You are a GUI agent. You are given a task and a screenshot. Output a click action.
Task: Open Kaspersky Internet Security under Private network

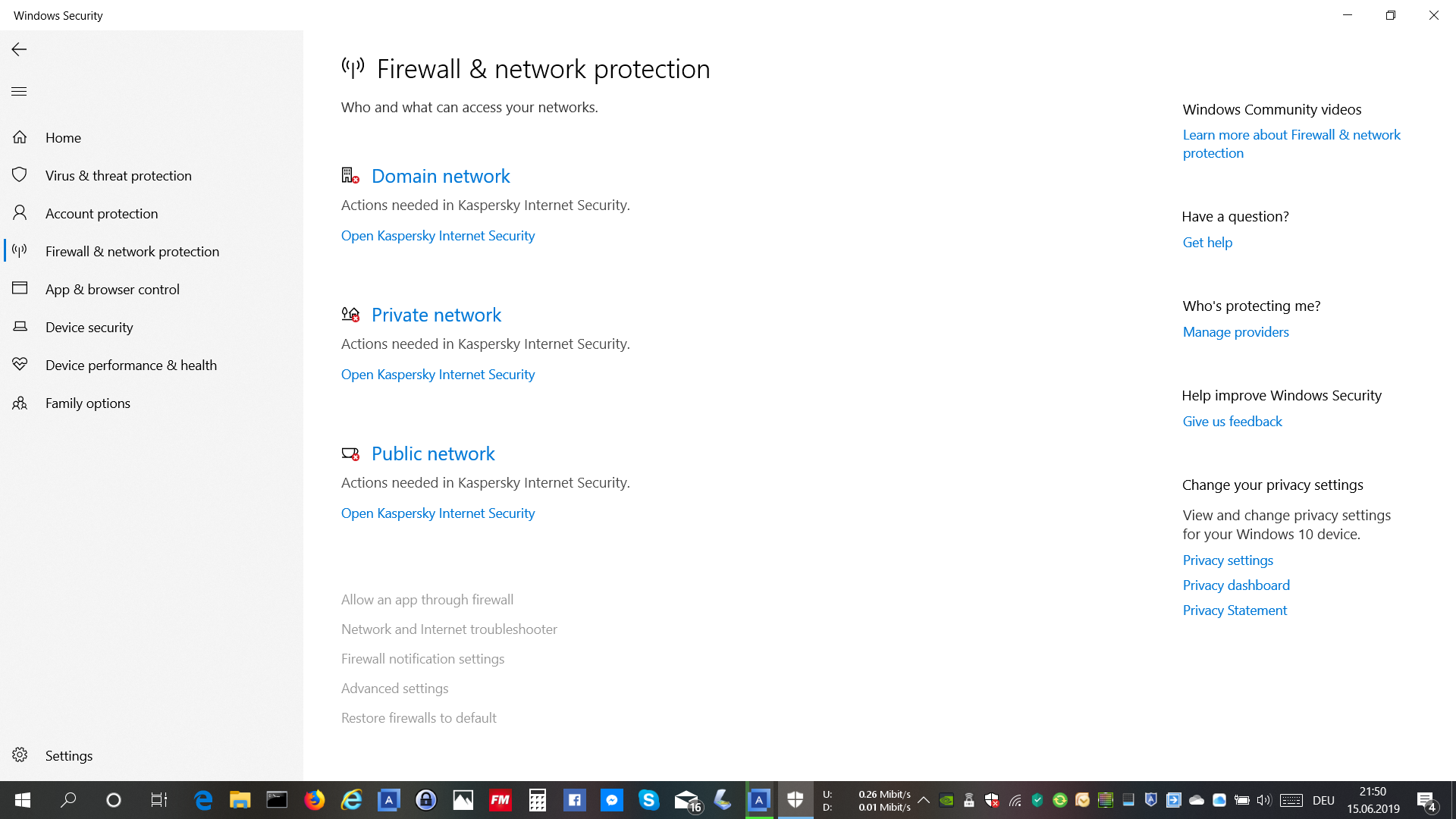point(438,375)
